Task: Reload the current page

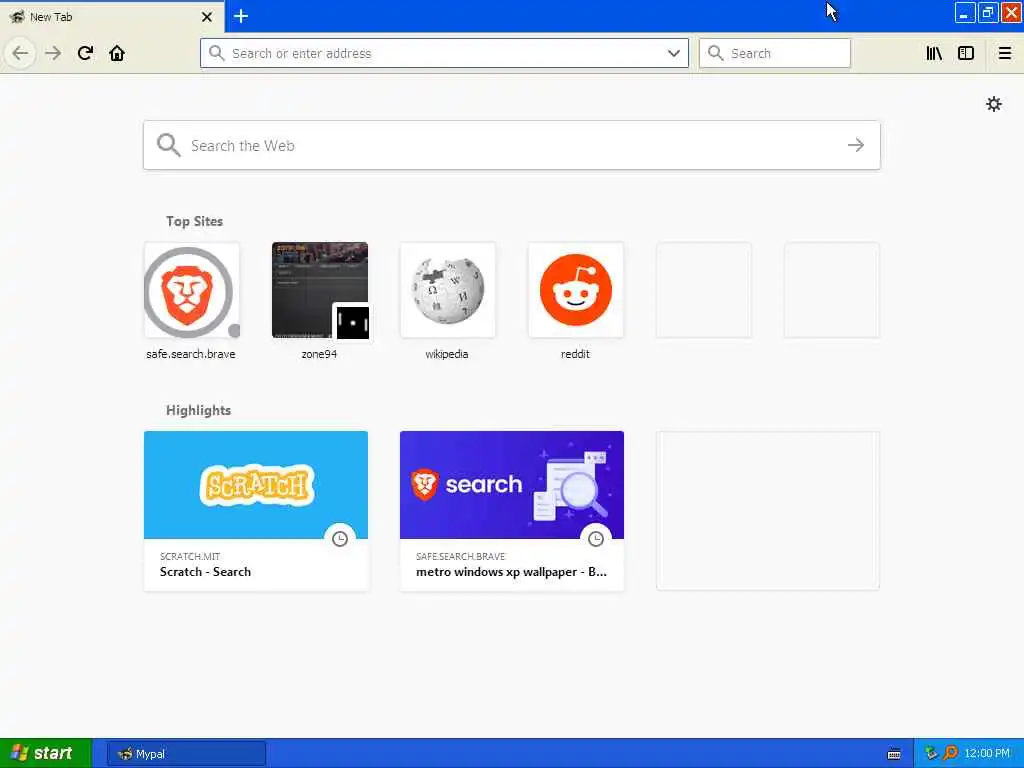Action: [x=85, y=53]
